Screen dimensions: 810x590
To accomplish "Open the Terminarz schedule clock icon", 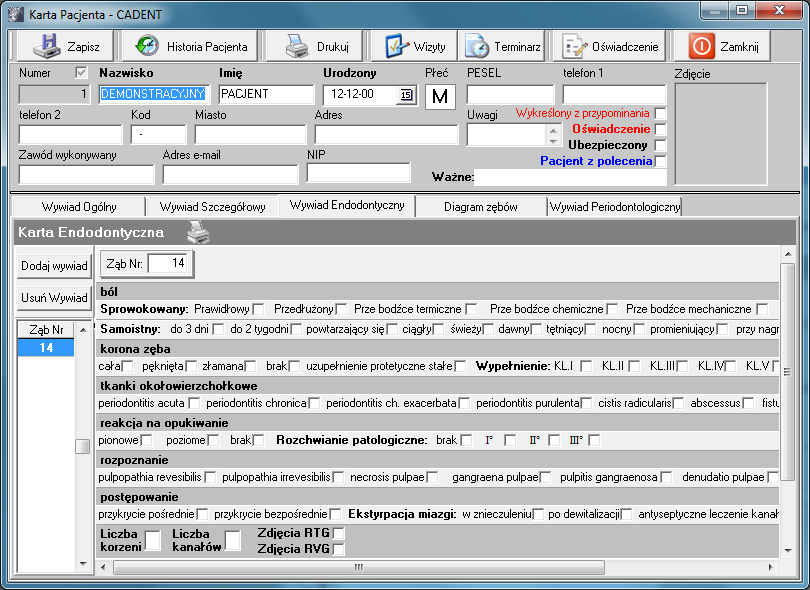I will pyautogui.click(x=477, y=46).
